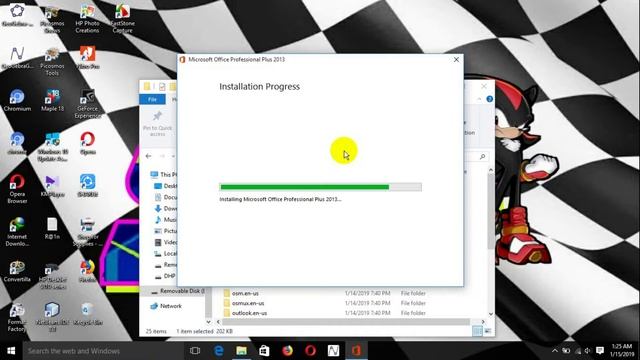Open the Convertilla desktop shortcut
Screen dimensions: 640x360
(17, 271)
